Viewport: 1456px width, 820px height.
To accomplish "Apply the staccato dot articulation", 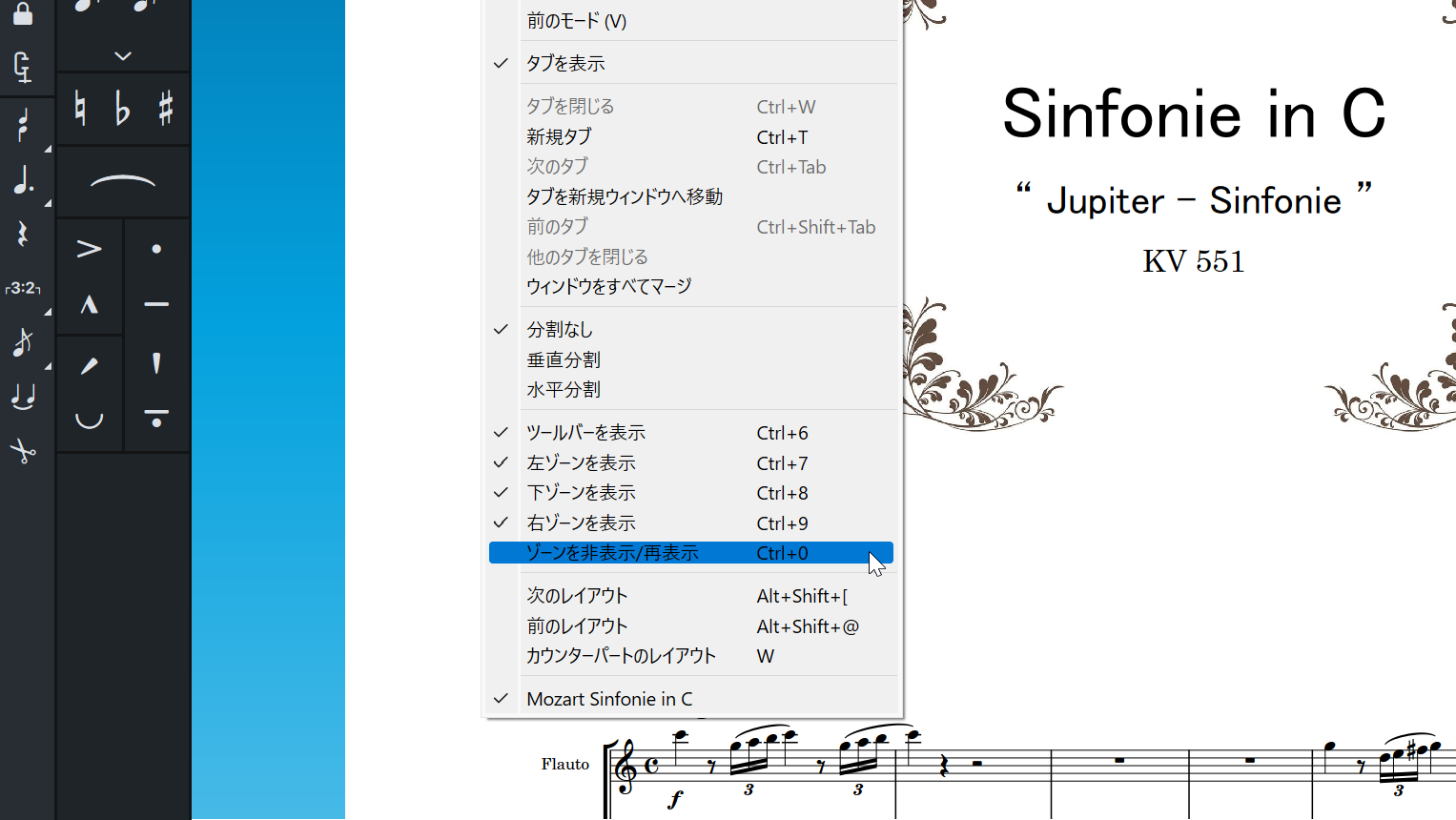I will pos(156,249).
